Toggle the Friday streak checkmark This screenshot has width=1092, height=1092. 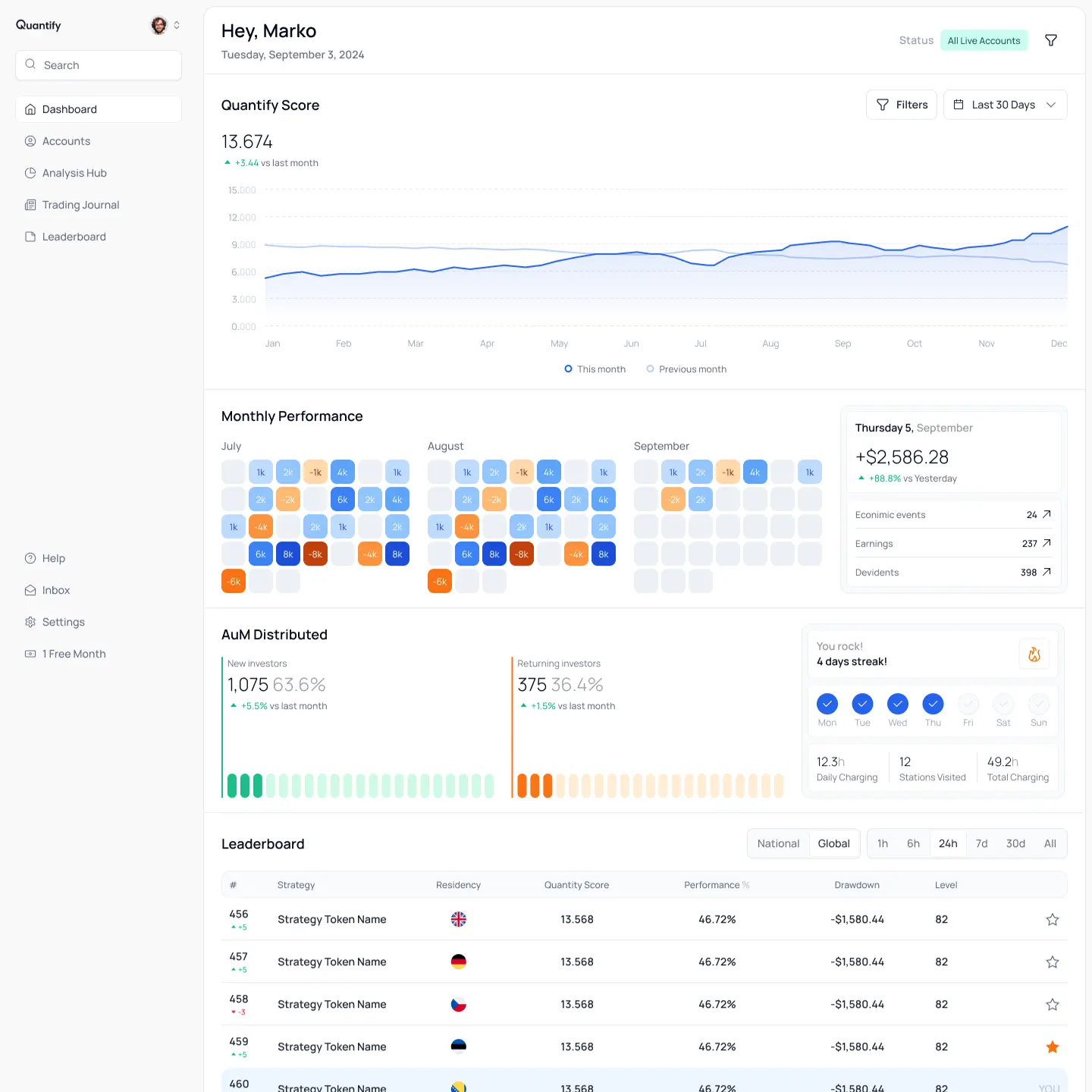968,704
